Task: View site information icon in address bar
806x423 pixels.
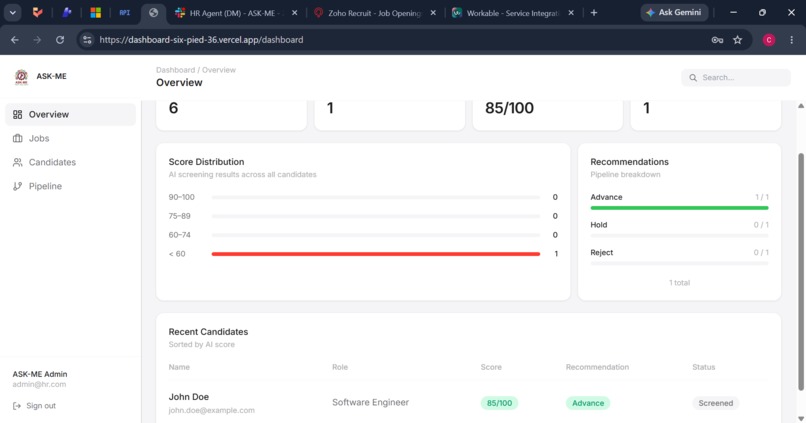Action: tap(87, 40)
